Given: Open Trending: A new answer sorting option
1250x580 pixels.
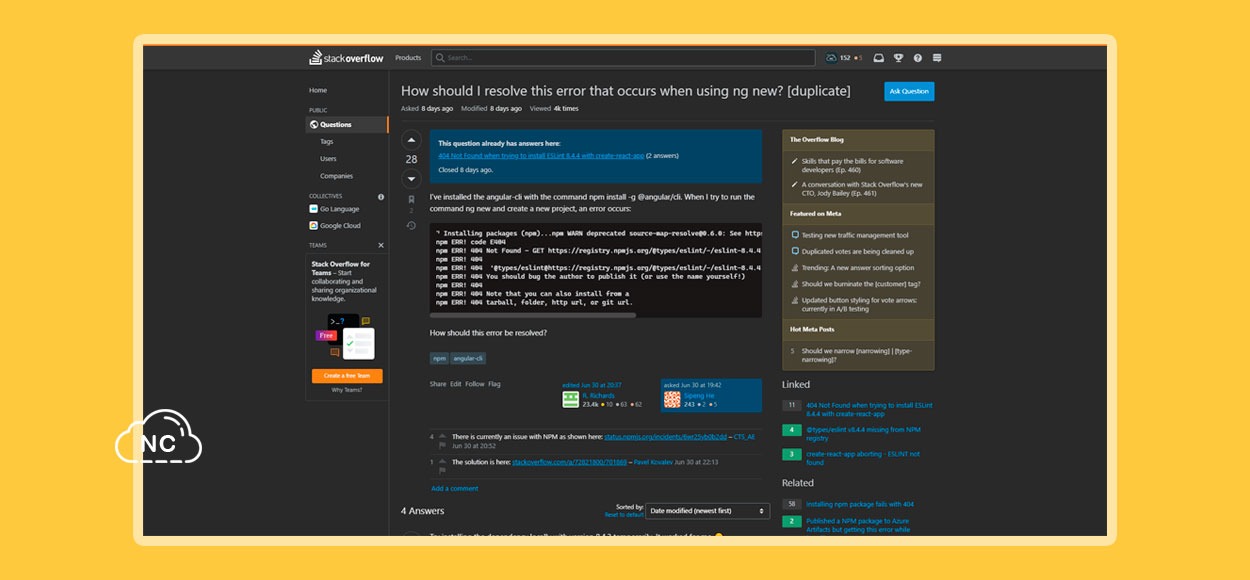Looking at the screenshot, I should [x=858, y=268].
